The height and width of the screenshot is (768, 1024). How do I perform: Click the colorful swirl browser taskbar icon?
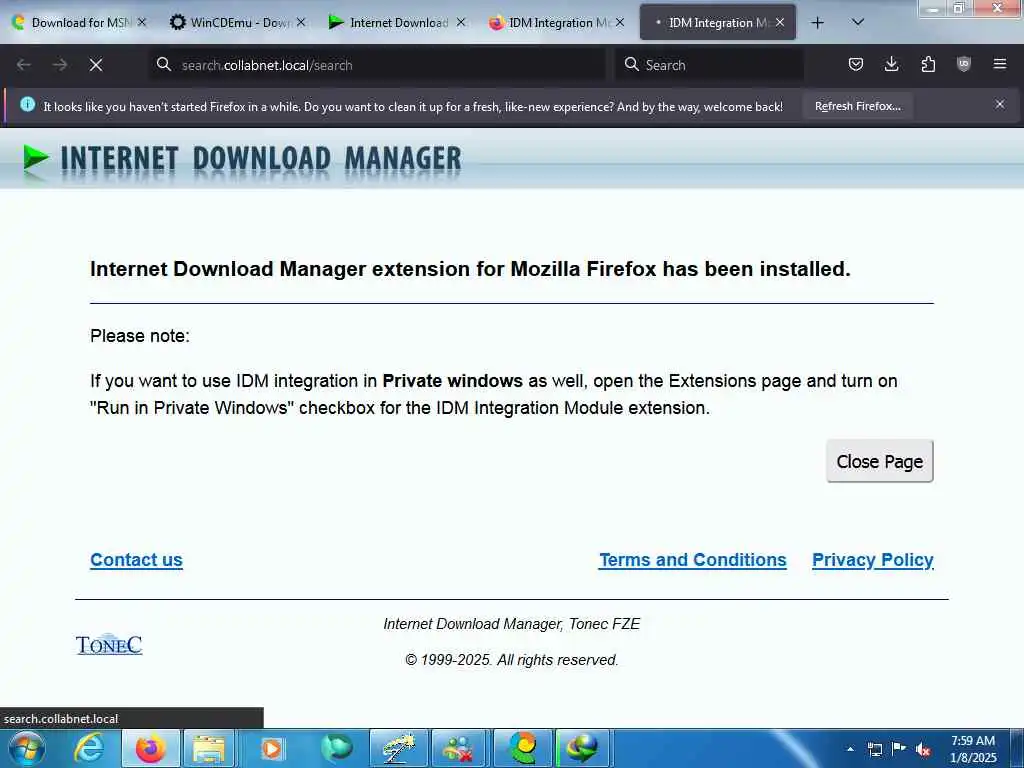tap(522, 748)
